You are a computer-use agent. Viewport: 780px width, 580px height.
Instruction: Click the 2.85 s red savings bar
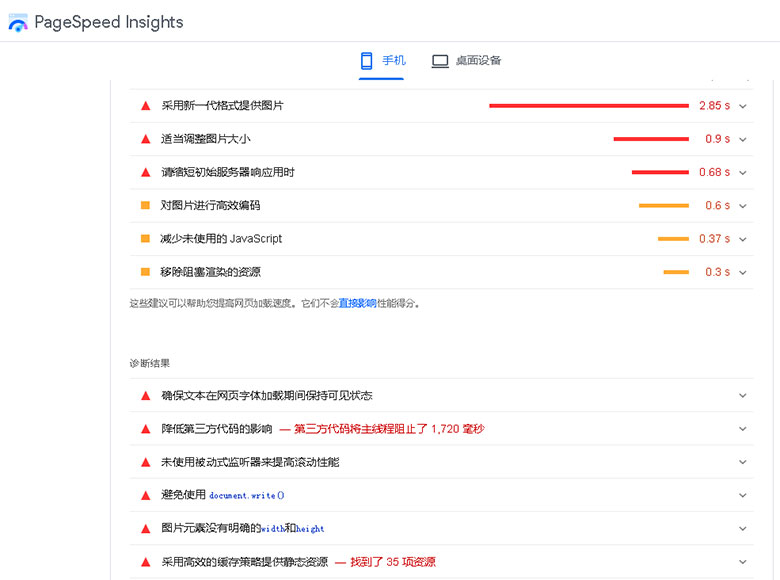(589, 105)
